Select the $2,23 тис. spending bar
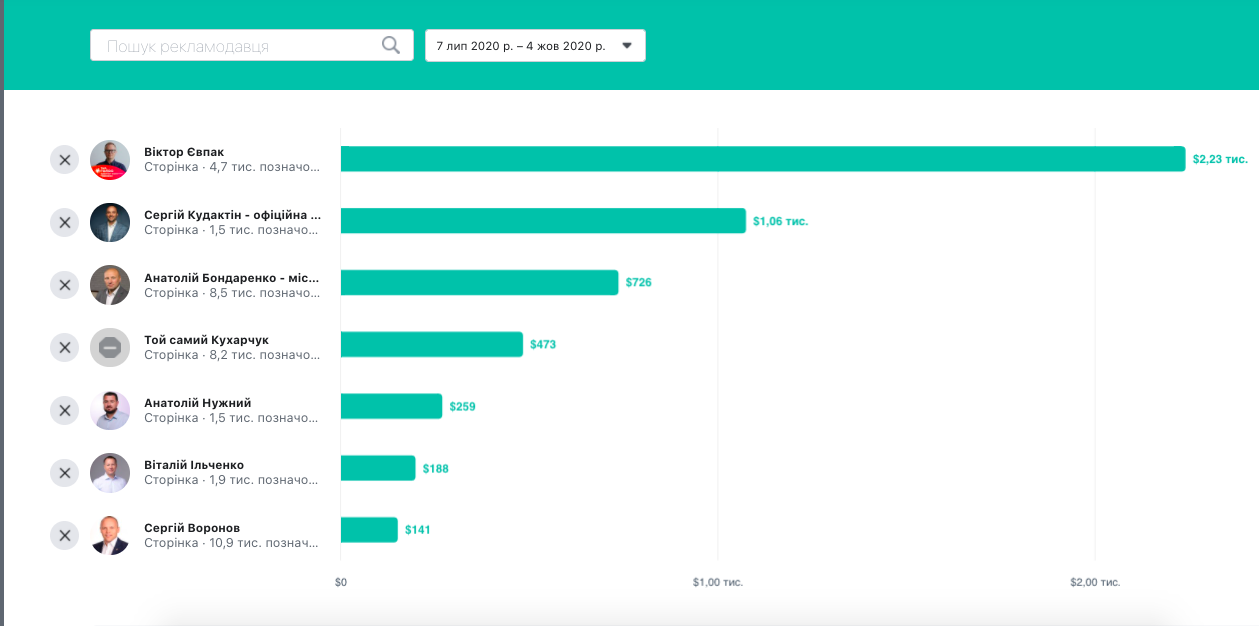Screen dimensions: 1259x626 pyautogui.click(x=762, y=159)
